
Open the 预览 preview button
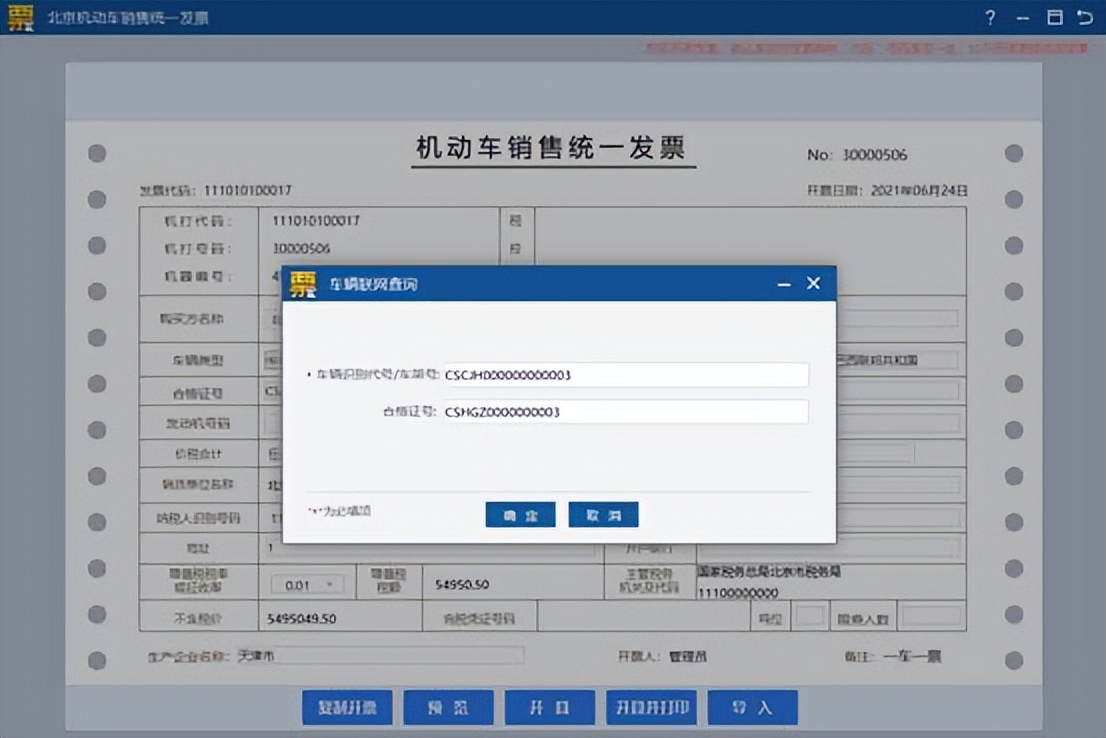pyautogui.click(x=448, y=707)
